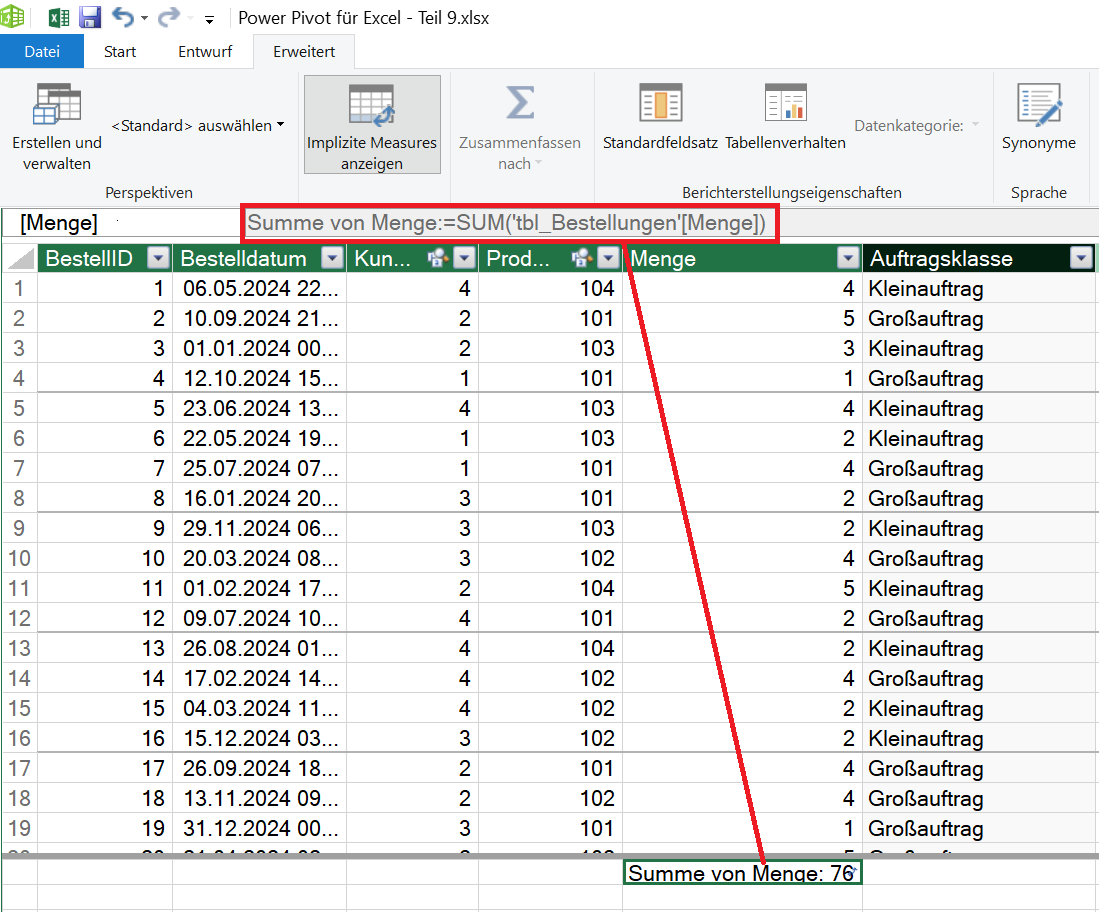
Task: Expand the <Standard> auswählen dropdown
Action: (x=197, y=126)
